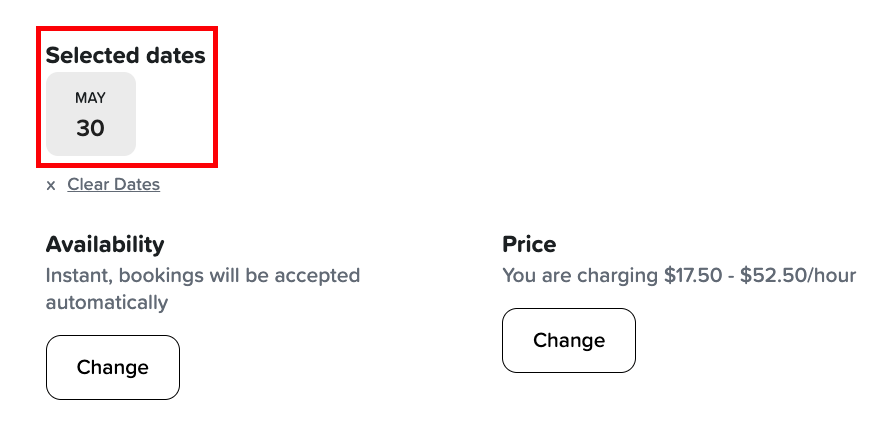This screenshot has height=434, width=888.
Task: Click the MAY month label
Action: (x=90, y=99)
